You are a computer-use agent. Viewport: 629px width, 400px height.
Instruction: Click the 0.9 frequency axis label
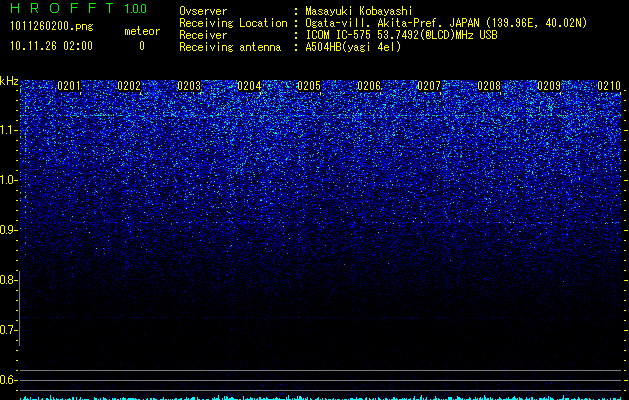click(x=8, y=230)
